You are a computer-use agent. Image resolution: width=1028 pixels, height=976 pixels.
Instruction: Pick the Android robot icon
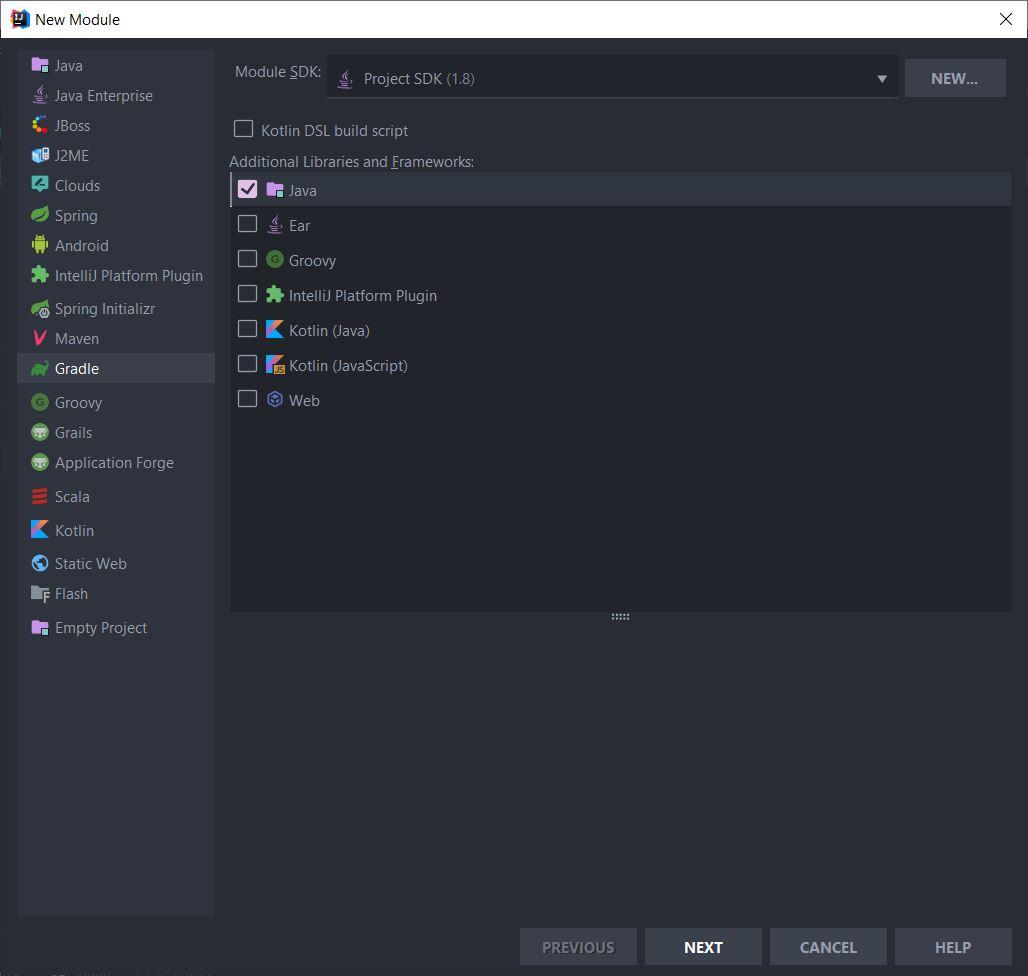[x=40, y=244]
